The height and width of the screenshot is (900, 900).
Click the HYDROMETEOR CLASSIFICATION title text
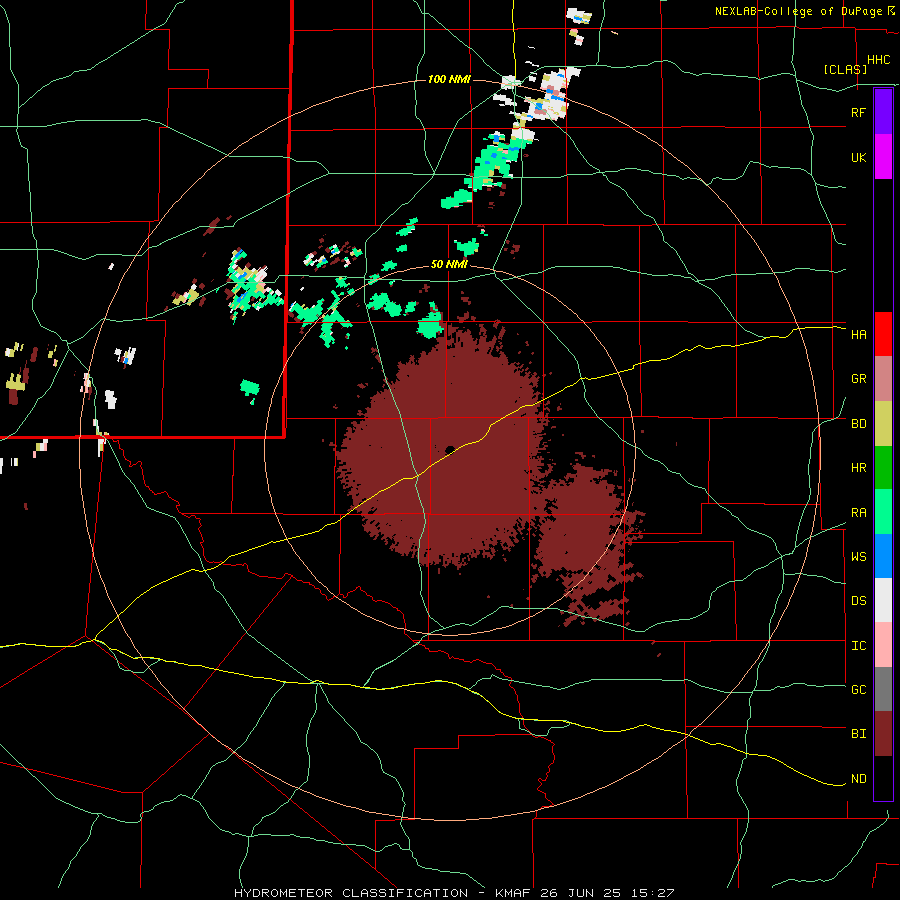point(350,893)
